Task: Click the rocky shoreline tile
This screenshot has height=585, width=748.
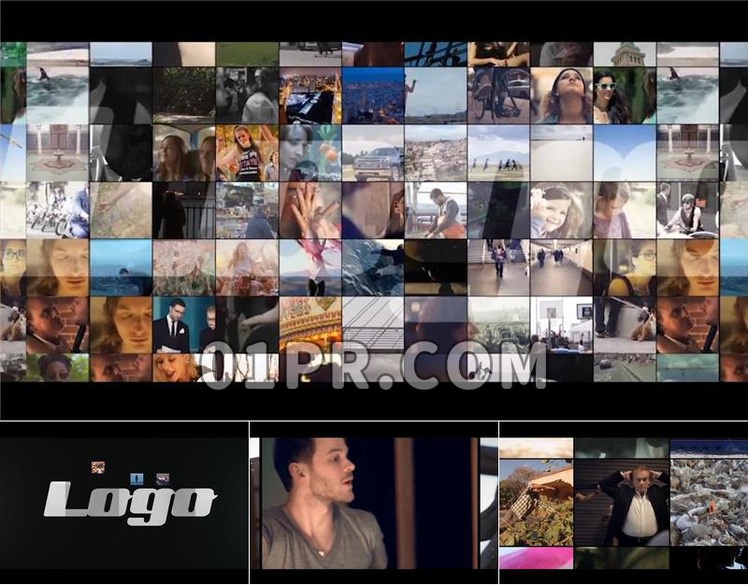Action: pyautogui.click(x=709, y=503)
